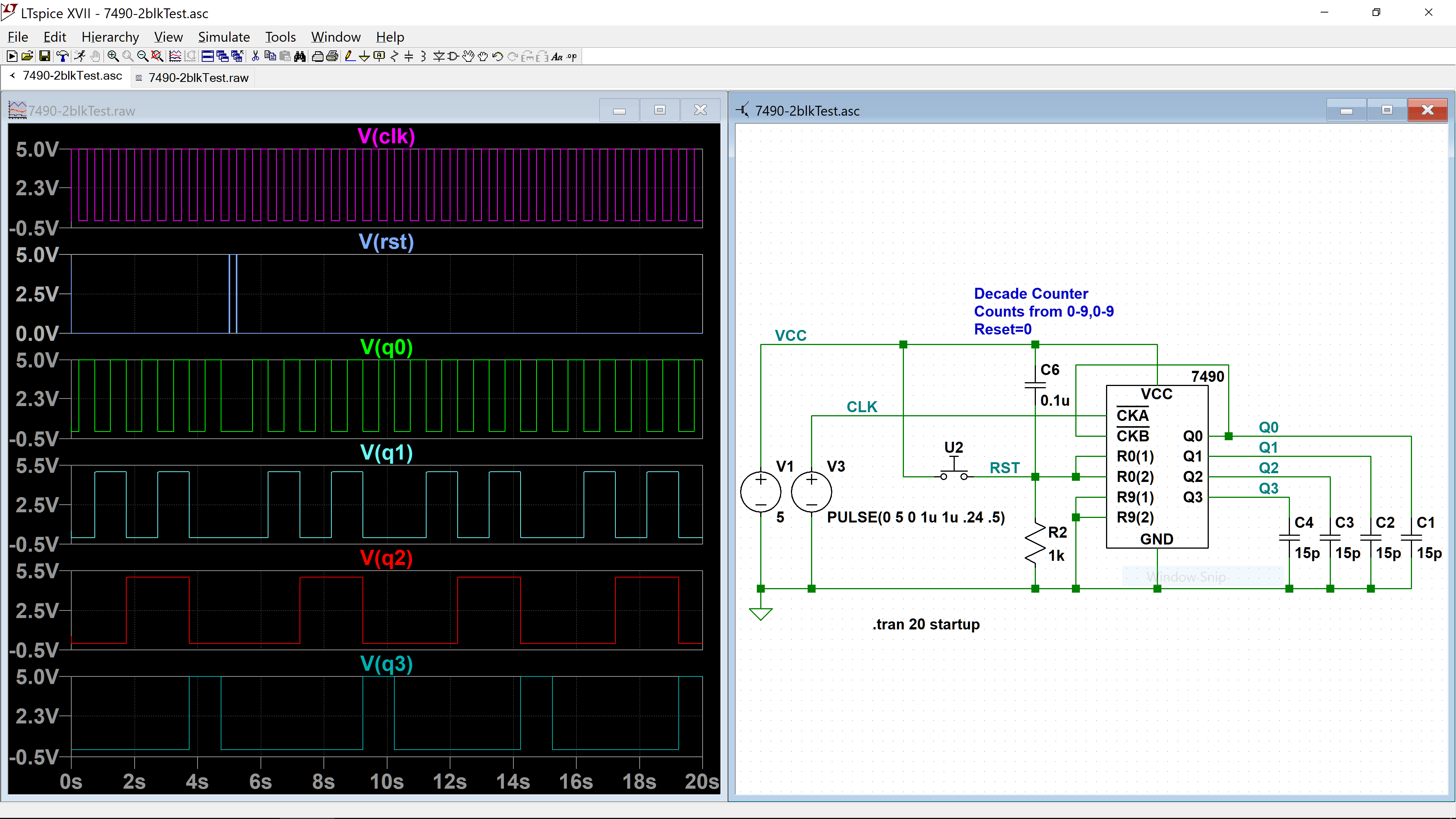Open the Hierarchy menu

pos(110,37)
